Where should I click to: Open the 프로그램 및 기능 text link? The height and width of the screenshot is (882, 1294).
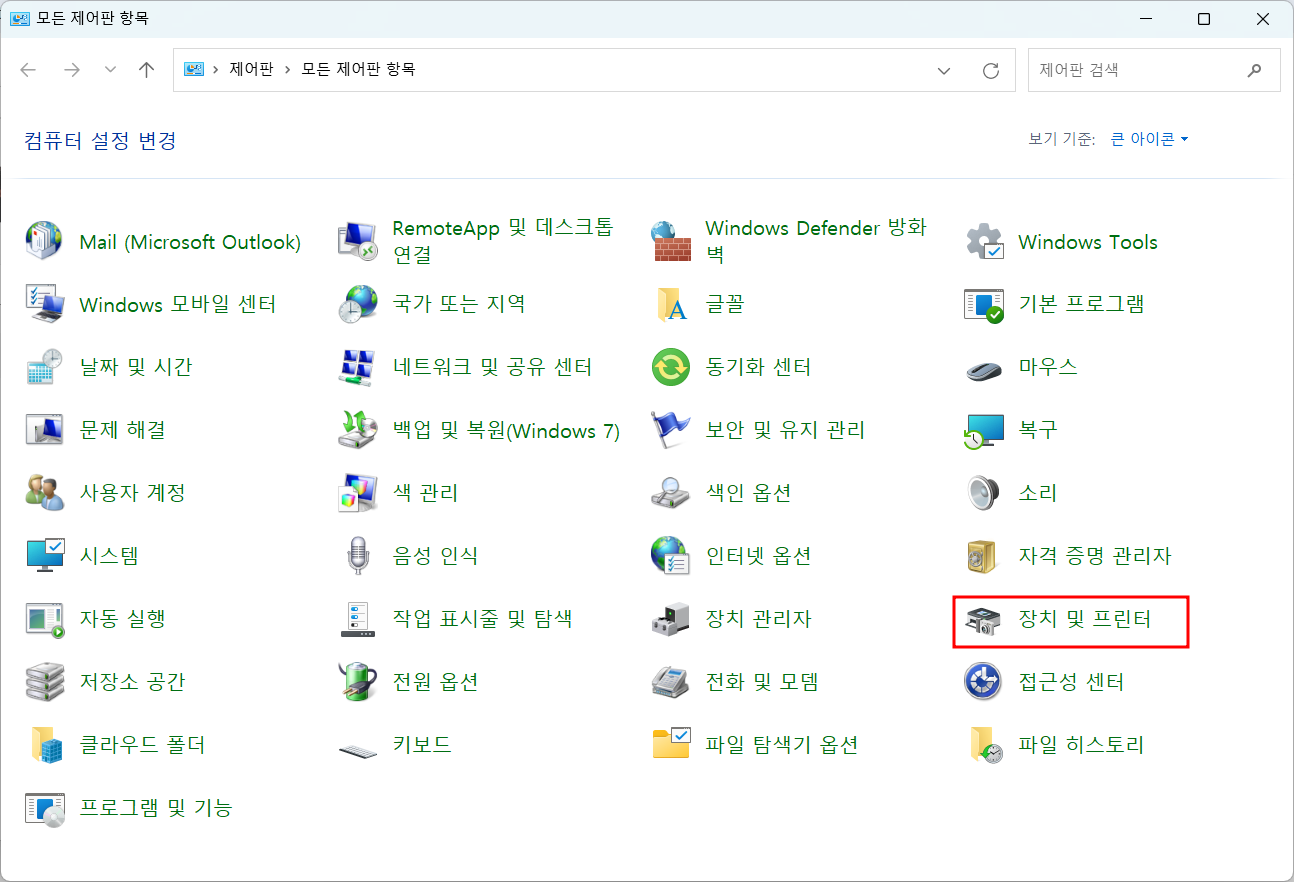156,808
